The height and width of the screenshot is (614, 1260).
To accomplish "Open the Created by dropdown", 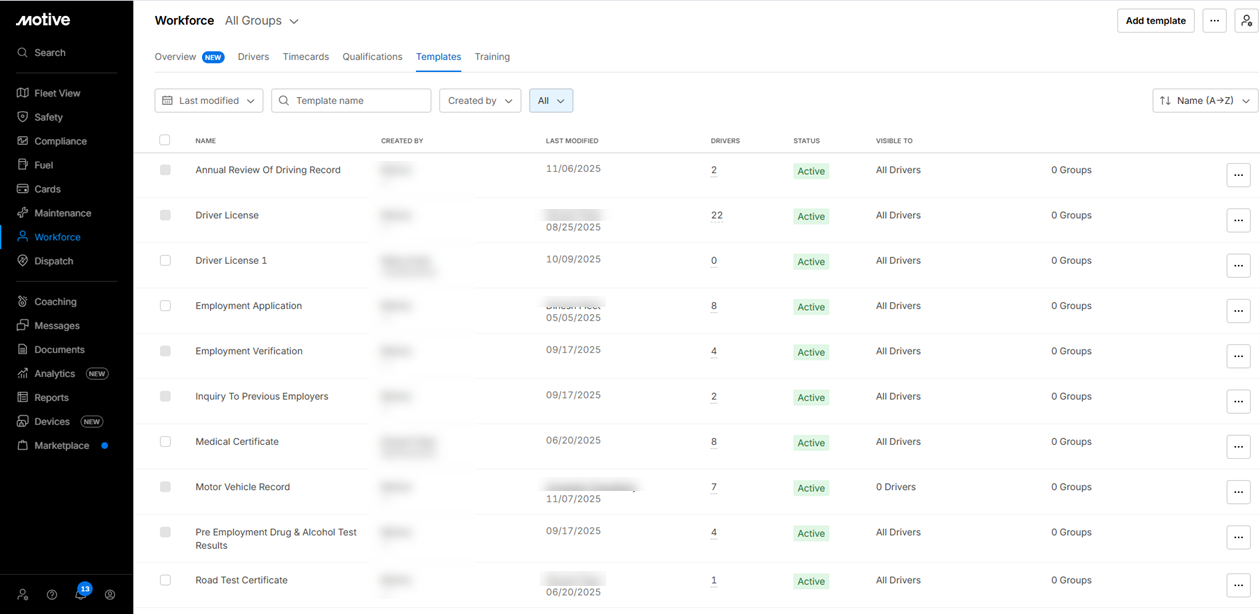I will coord(480,101).
